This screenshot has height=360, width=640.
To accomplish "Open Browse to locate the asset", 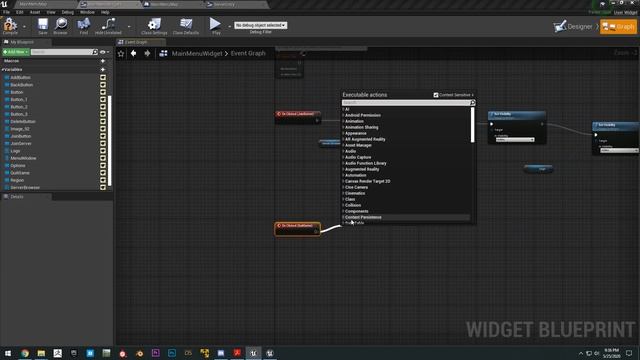I will [x=60, y=26].
